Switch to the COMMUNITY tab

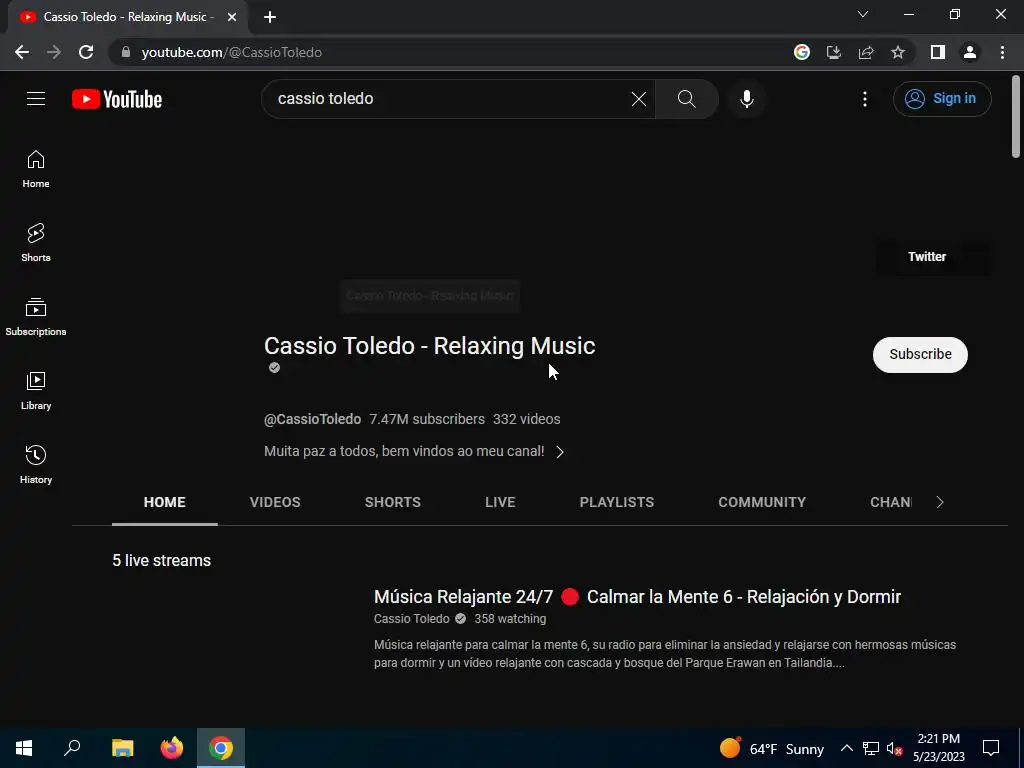coord(762,502)
